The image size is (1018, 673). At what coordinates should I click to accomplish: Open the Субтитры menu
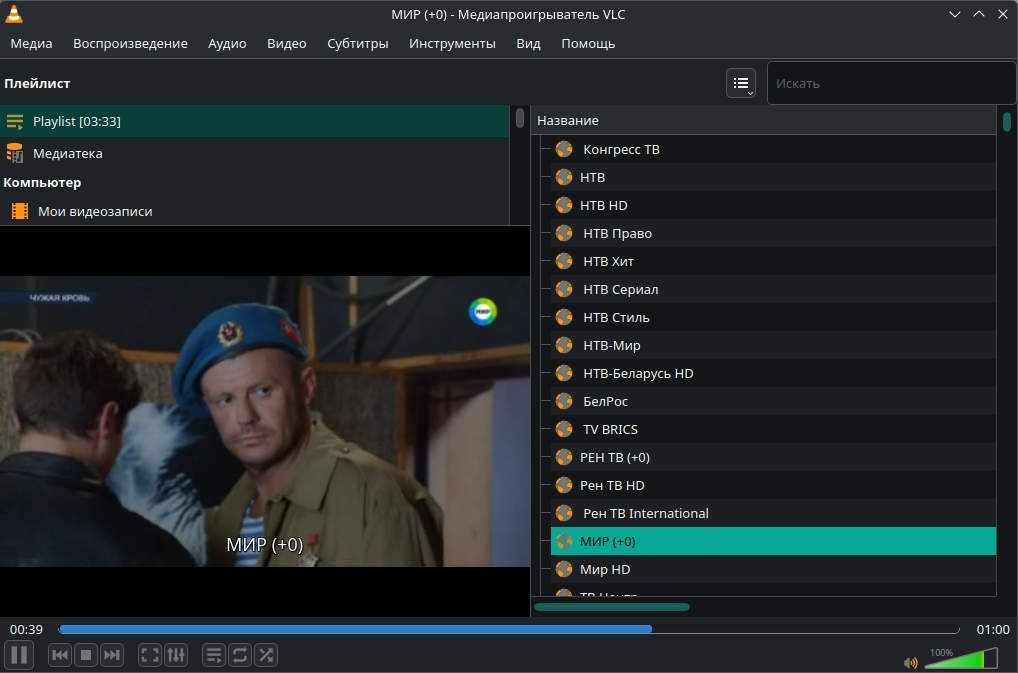(357, 43)
